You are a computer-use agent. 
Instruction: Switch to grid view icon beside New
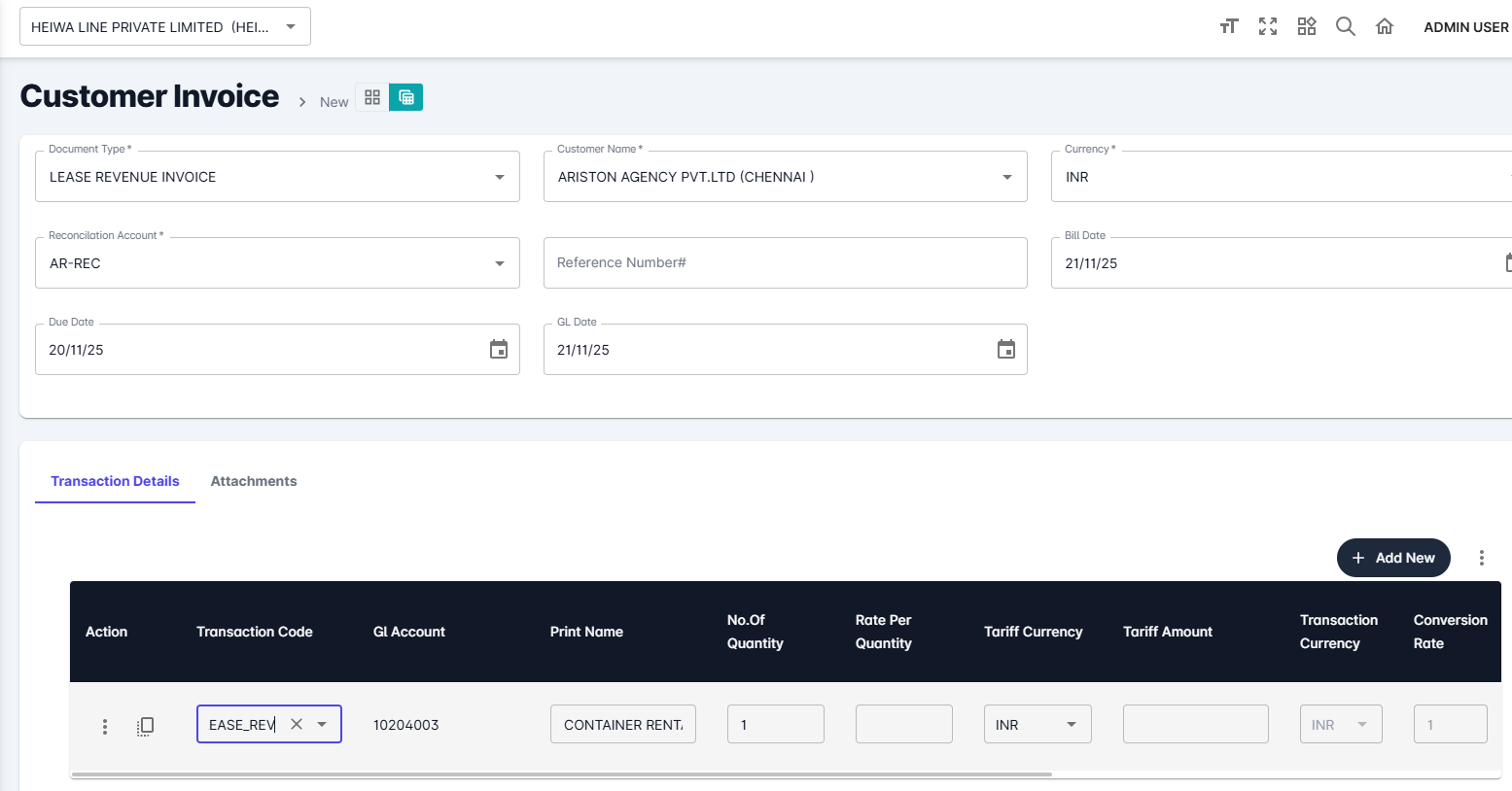pos(372,97)
